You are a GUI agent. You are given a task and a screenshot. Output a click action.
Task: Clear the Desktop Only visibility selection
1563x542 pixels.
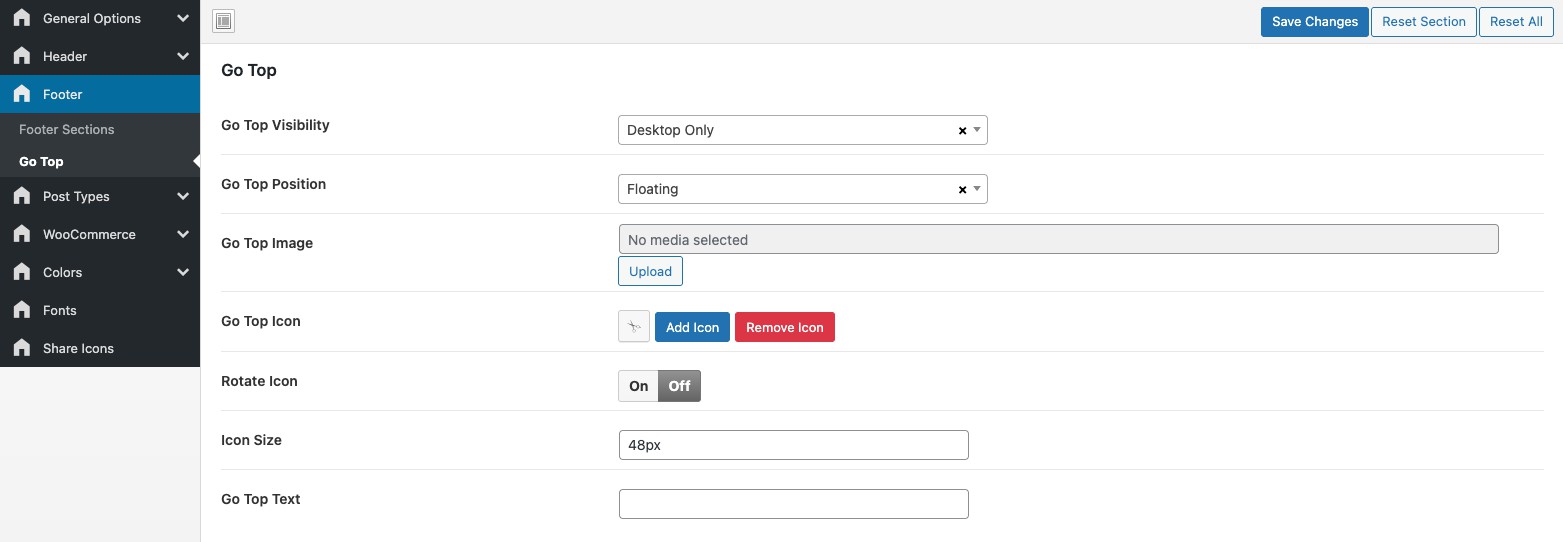[x=962, y=131]
